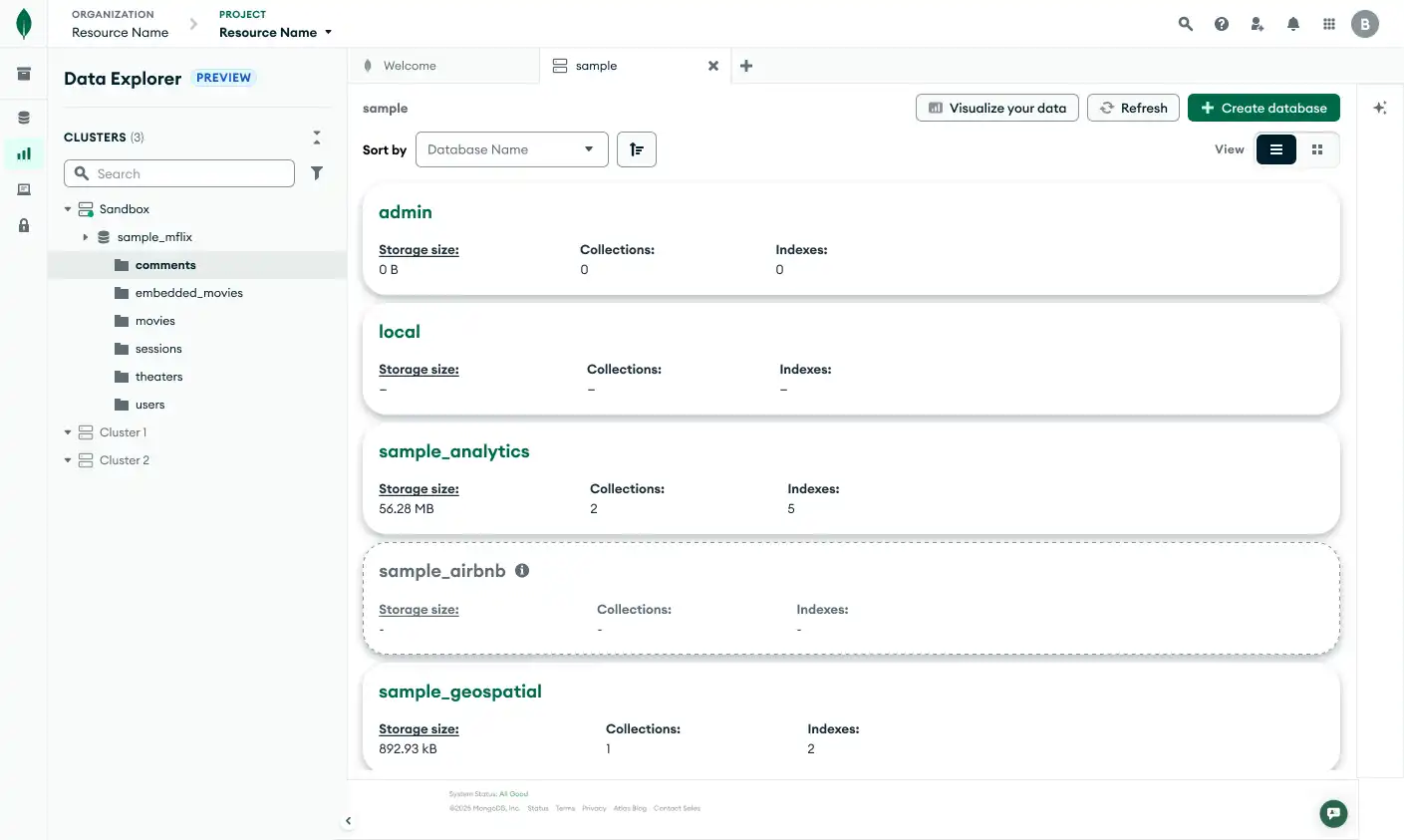1404x840 pixels.
Task: Select the database clusters icon in left rail
Action: (x=23, y=117)
